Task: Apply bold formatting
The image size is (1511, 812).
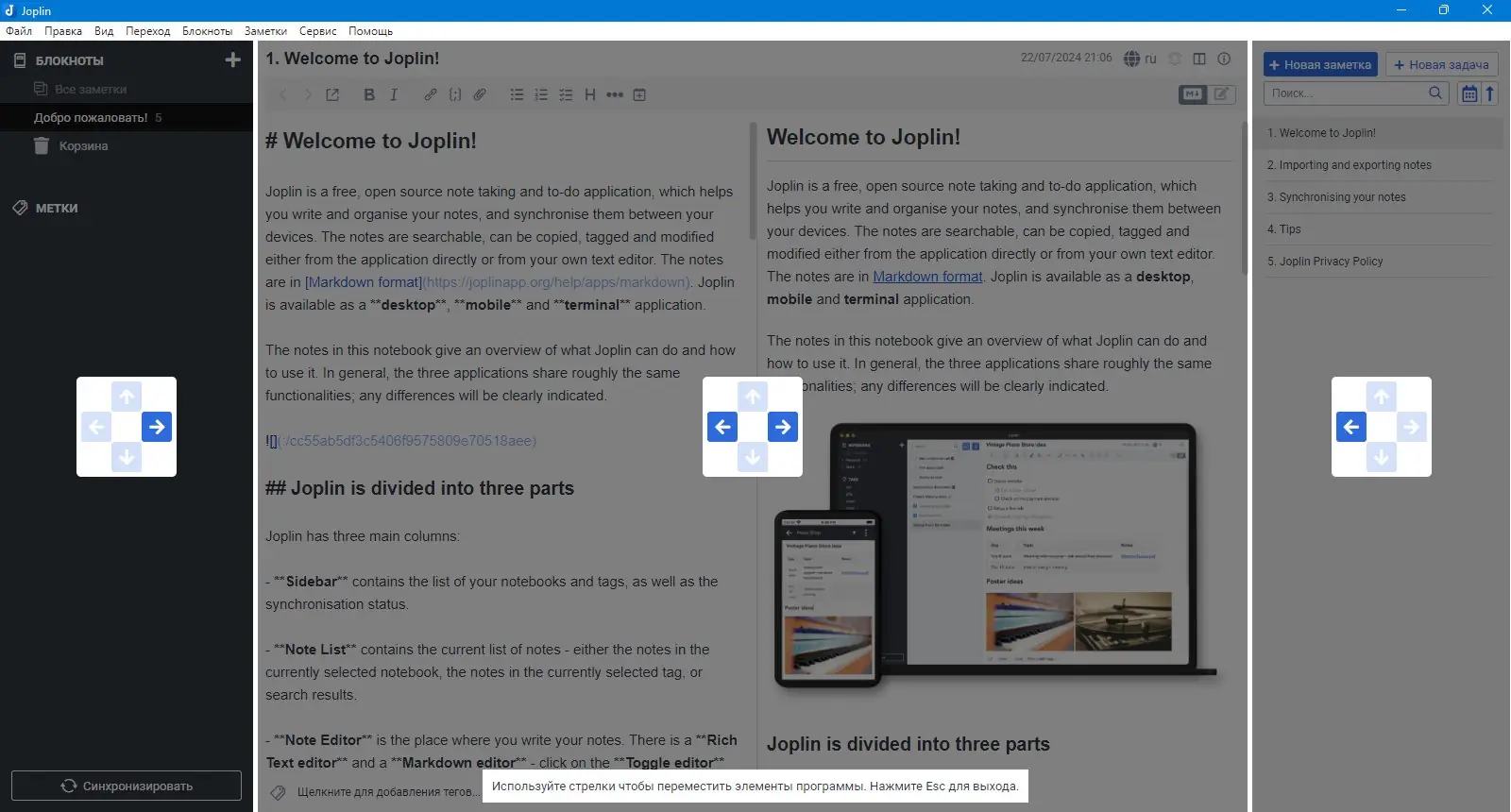Action: (369, 94)
